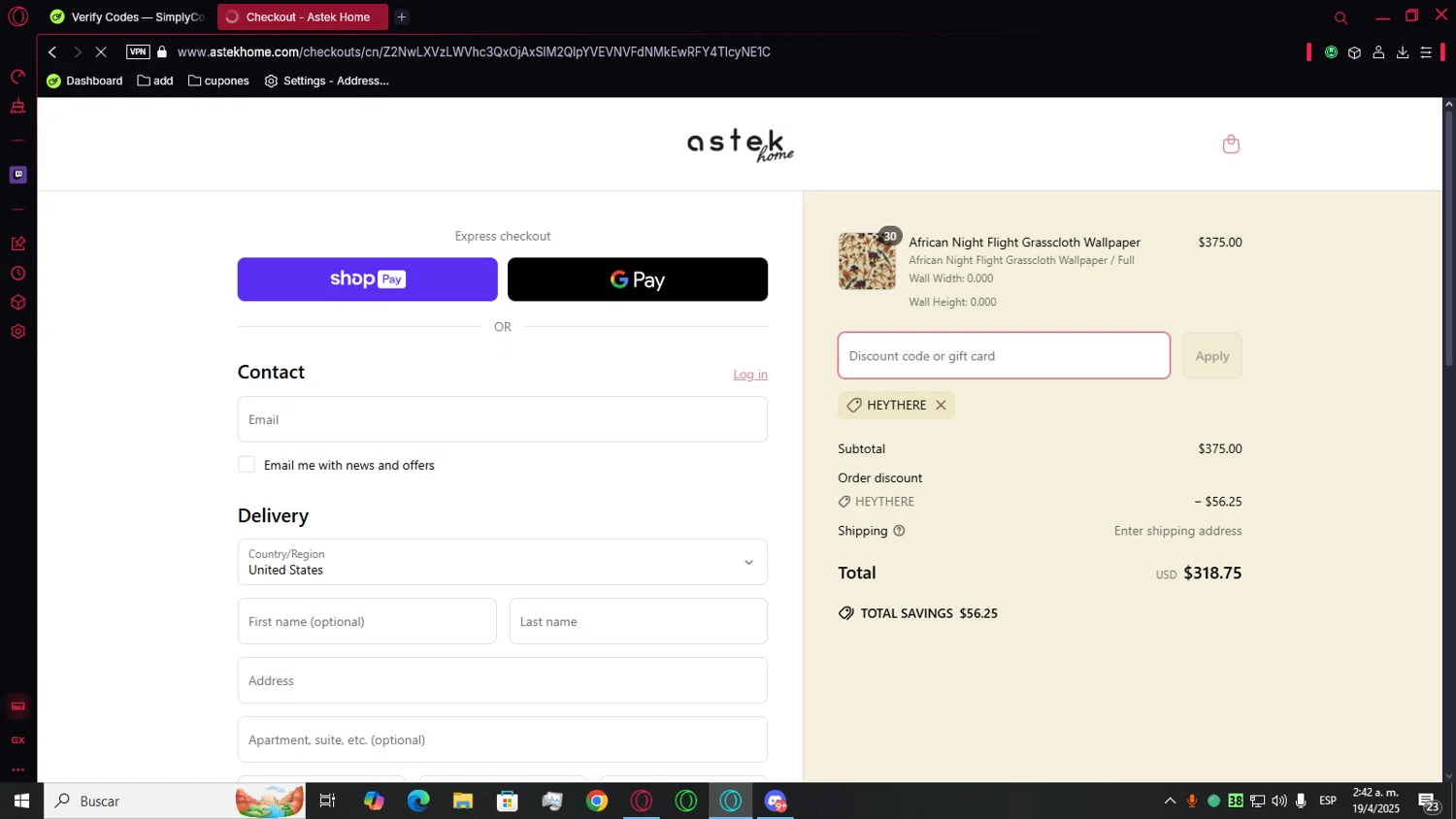Show shipping info help question mark
Screen dimensions: 1456x819
[x=899, y=531]
